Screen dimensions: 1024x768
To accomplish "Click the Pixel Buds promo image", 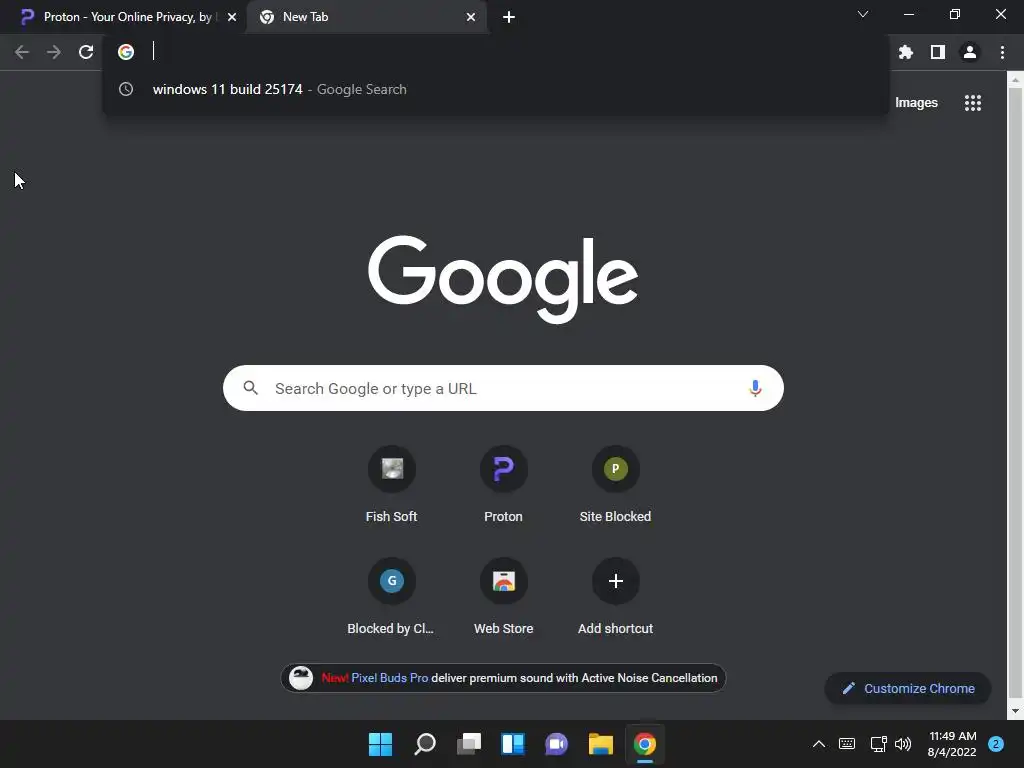I will point(301,678).
